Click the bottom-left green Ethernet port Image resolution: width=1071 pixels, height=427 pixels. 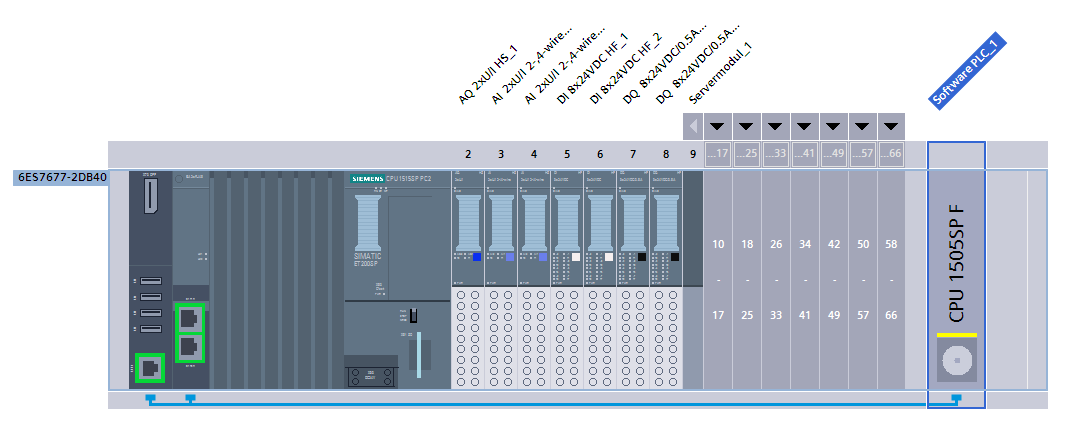pos(150,368)
